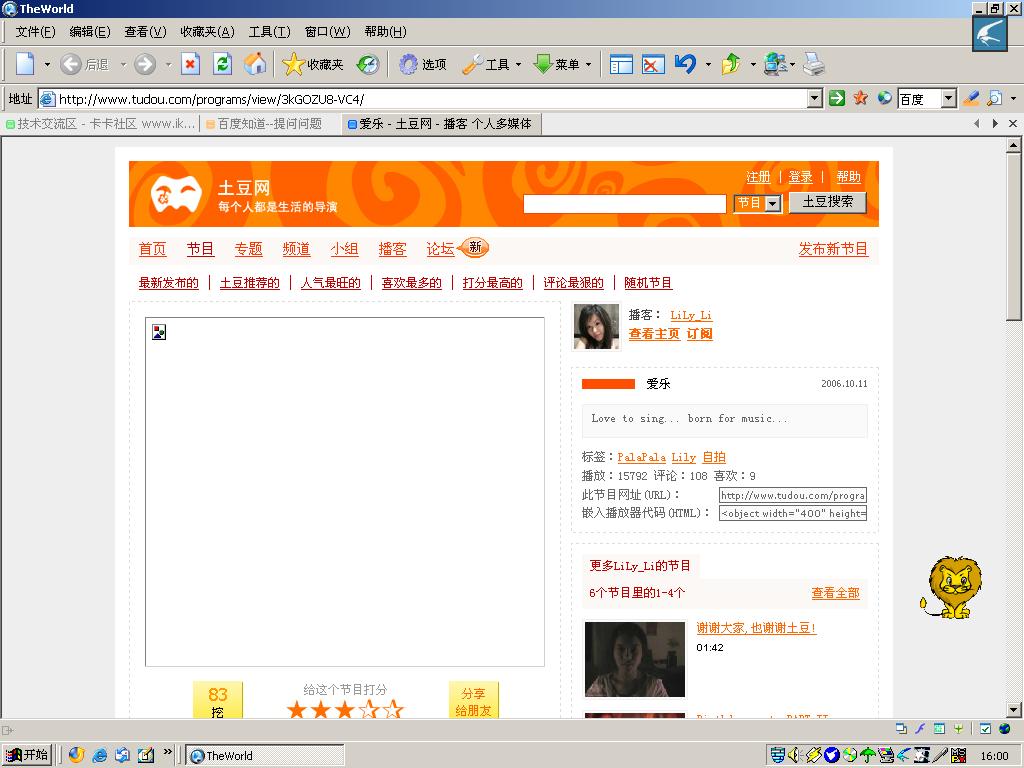Viewport: 1024px width, 768px height.
Task: Click the green up-arrow folder icon
Action: pyautogui.click(x=731, y=64)
